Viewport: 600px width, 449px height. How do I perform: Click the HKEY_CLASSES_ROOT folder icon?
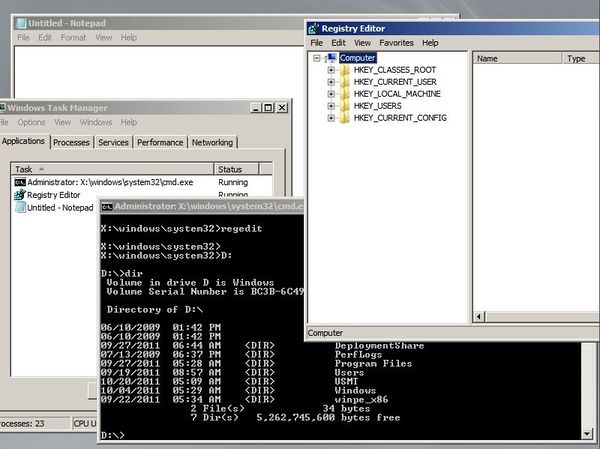[x=344, y=70]
